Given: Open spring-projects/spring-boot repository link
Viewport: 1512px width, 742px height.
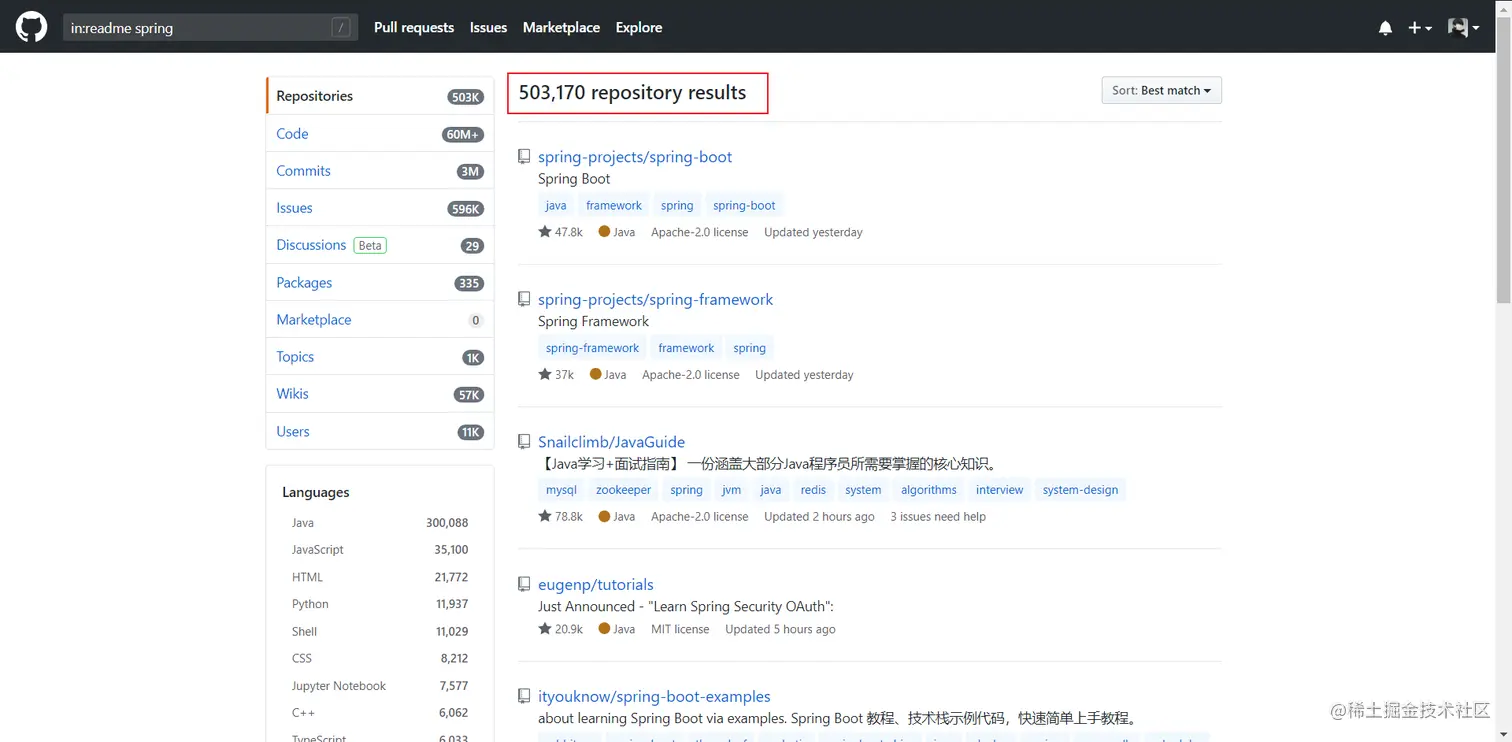Looking at the screenshot, I should pyautogui.click(x=635, y=157).
